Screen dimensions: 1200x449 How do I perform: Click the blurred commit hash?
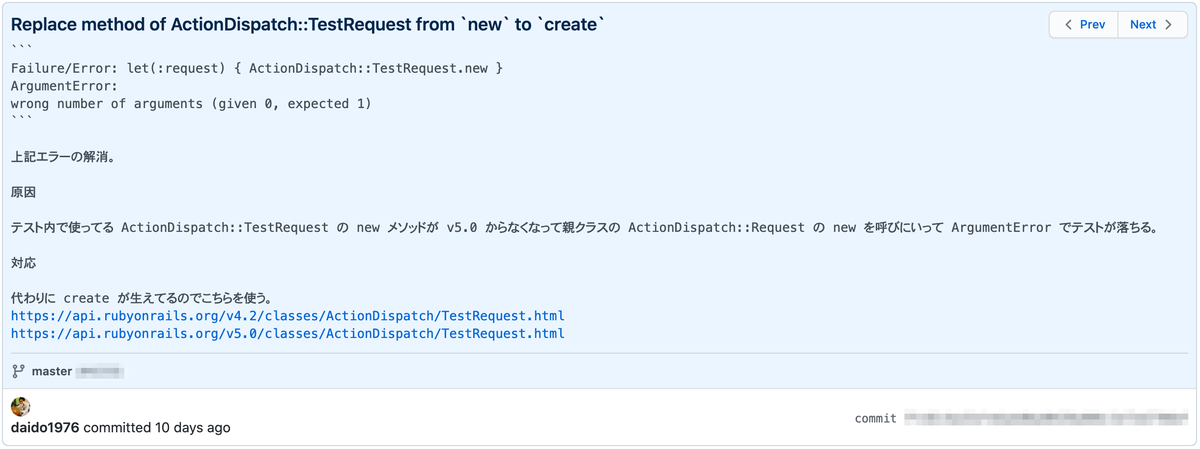(x=1043, y=418)
